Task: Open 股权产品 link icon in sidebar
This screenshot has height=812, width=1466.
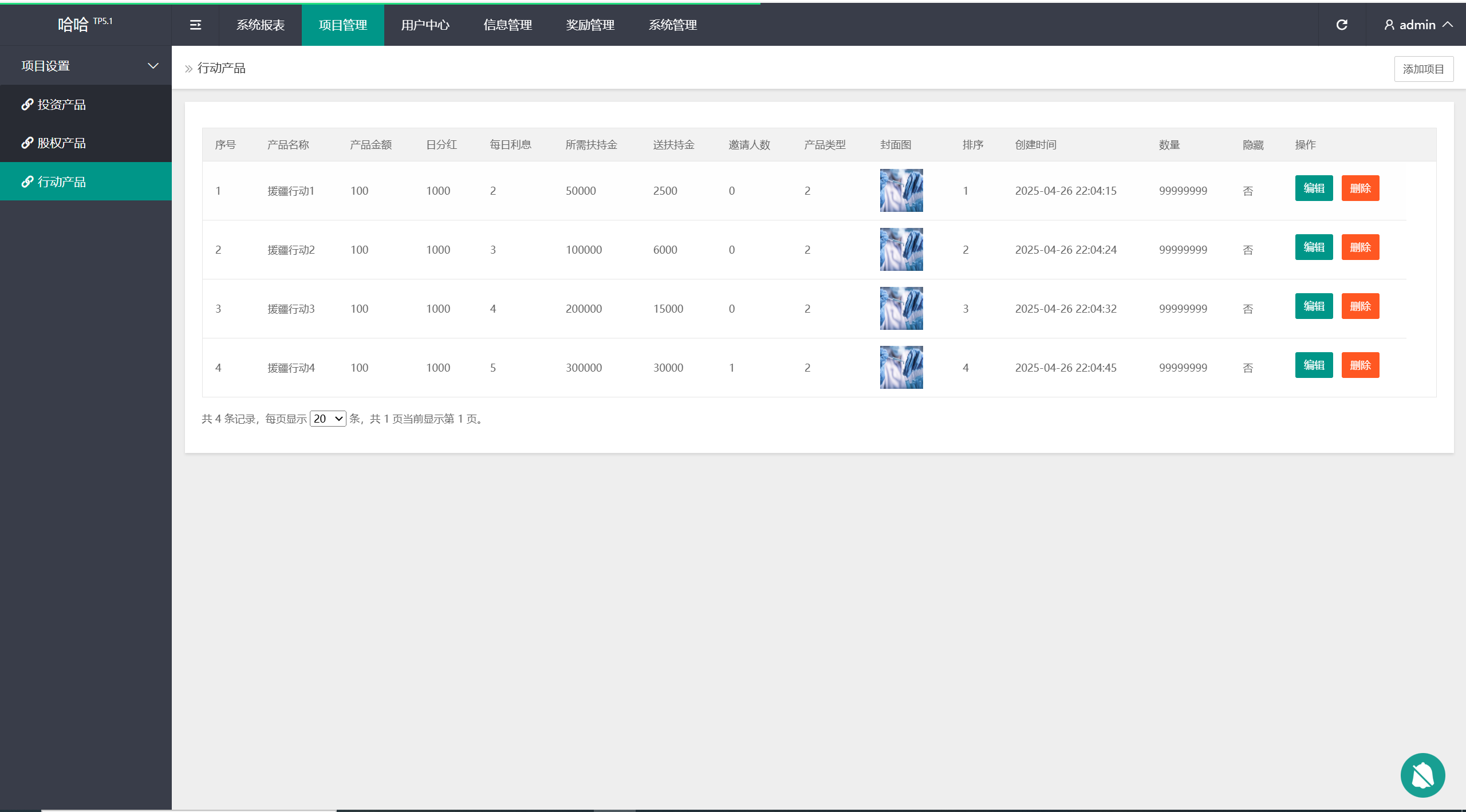Action: (27, 143)
